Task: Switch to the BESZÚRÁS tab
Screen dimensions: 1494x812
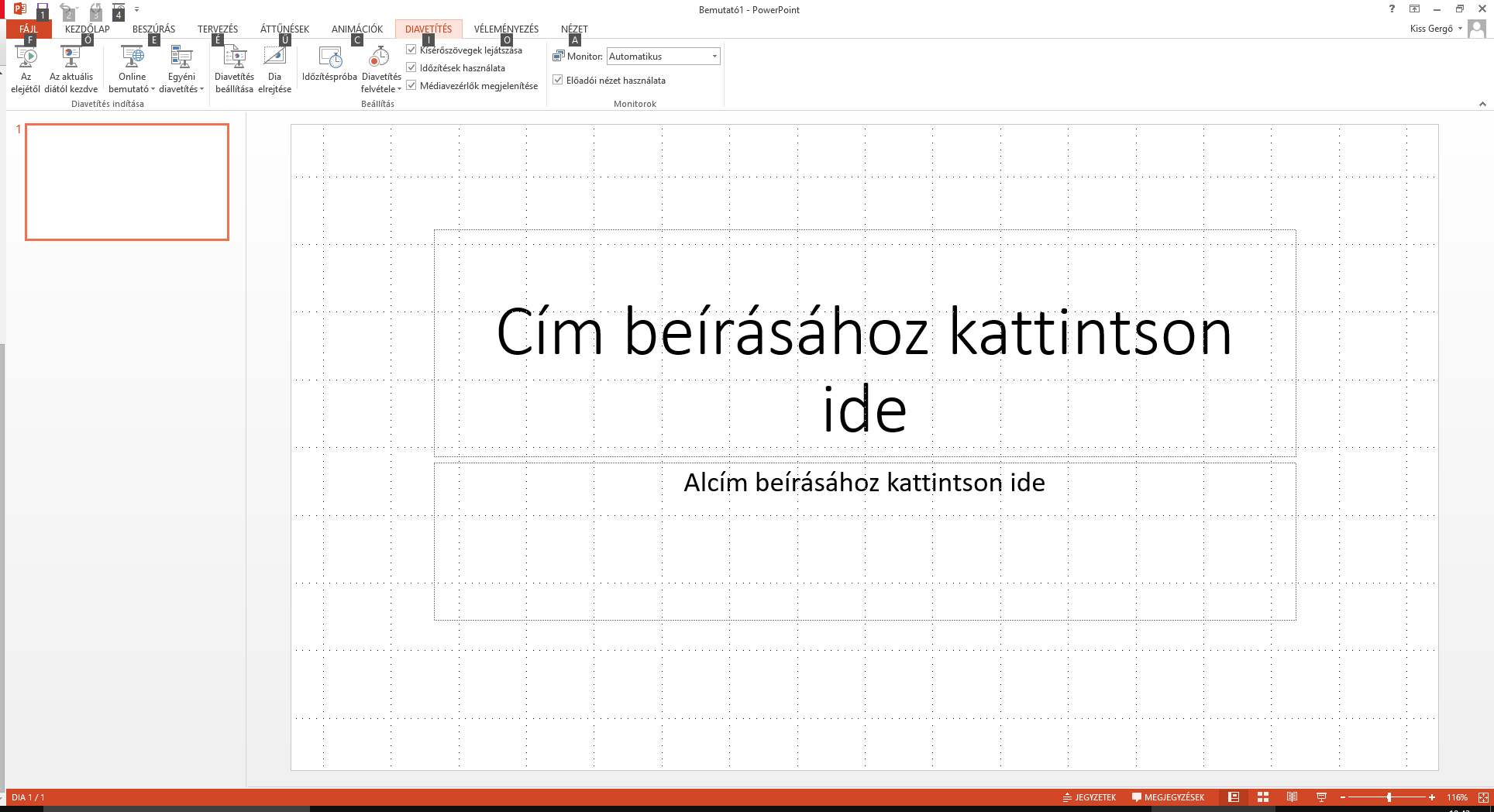Action: (153, 29)
